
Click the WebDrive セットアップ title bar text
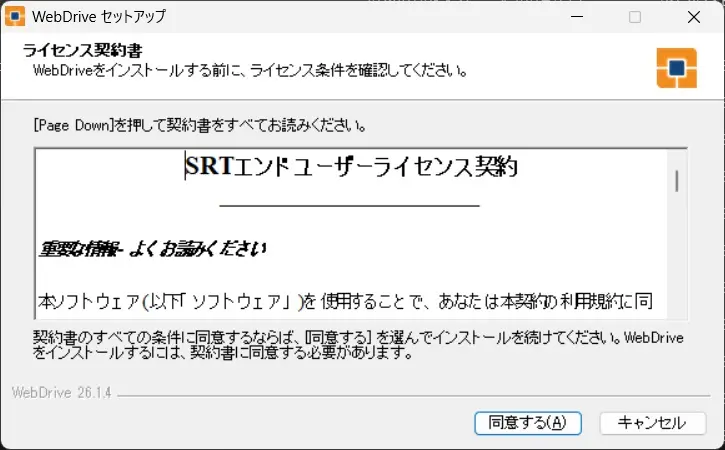point(99,17)
